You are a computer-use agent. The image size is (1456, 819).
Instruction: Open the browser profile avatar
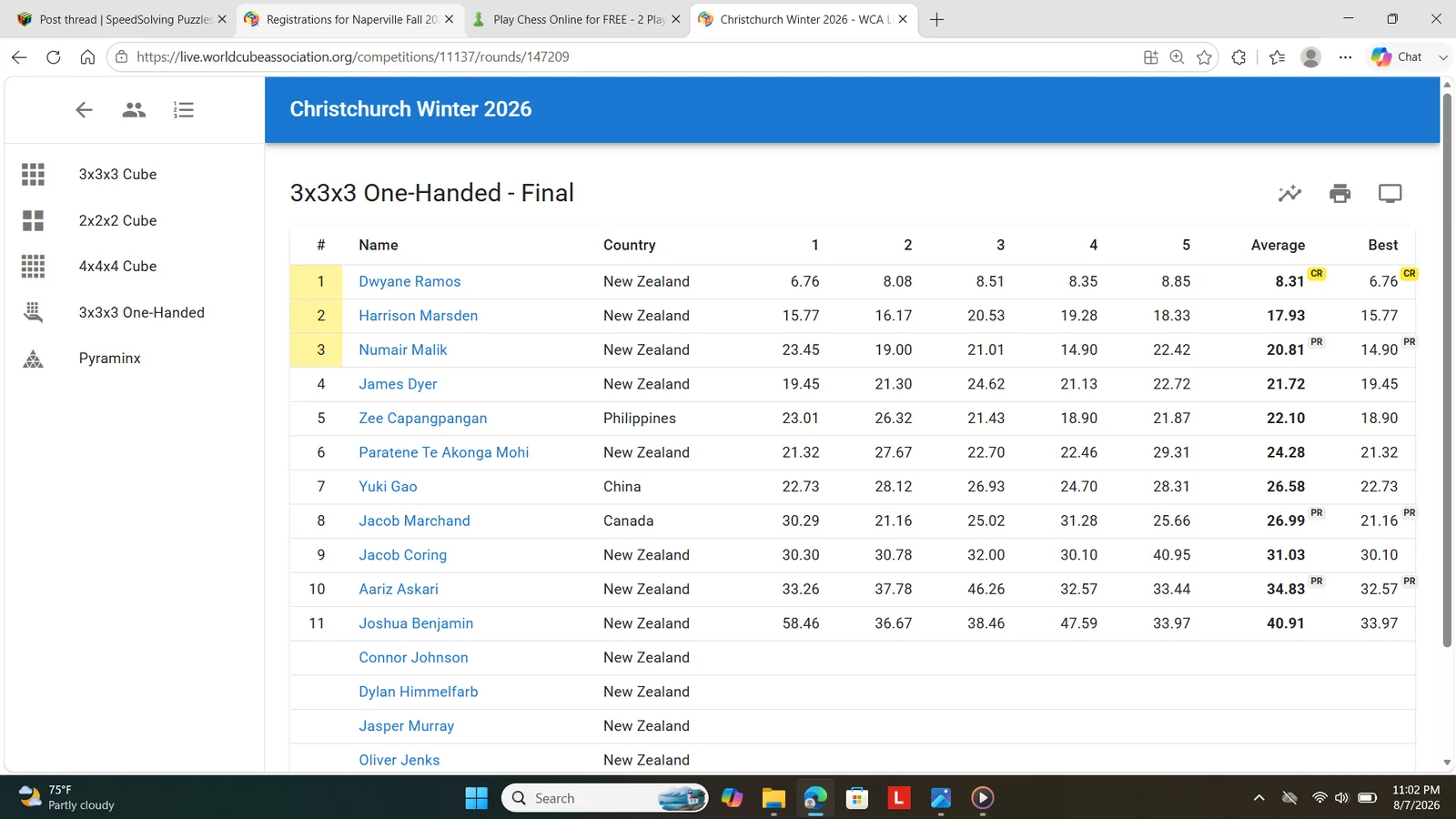tap(1311, 57)
